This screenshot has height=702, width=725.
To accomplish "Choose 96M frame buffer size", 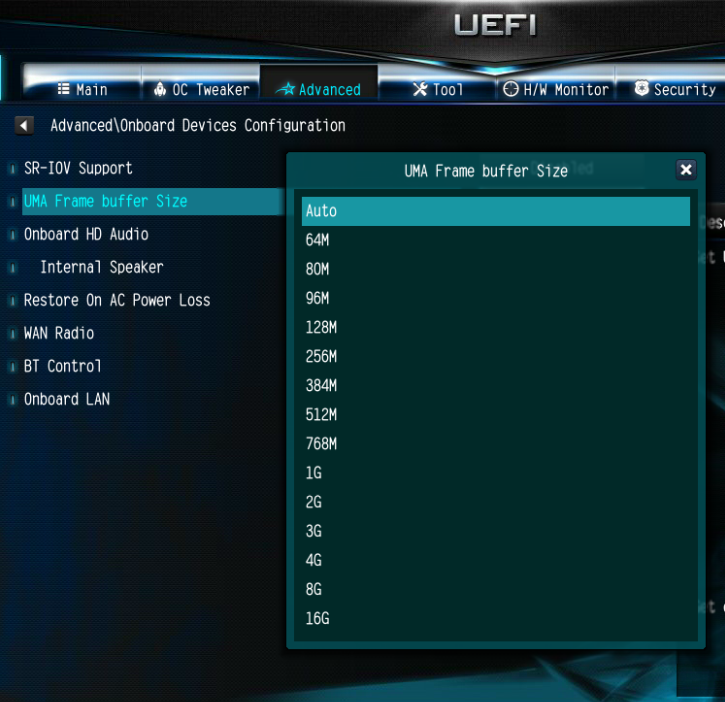I will pos(496,299).
